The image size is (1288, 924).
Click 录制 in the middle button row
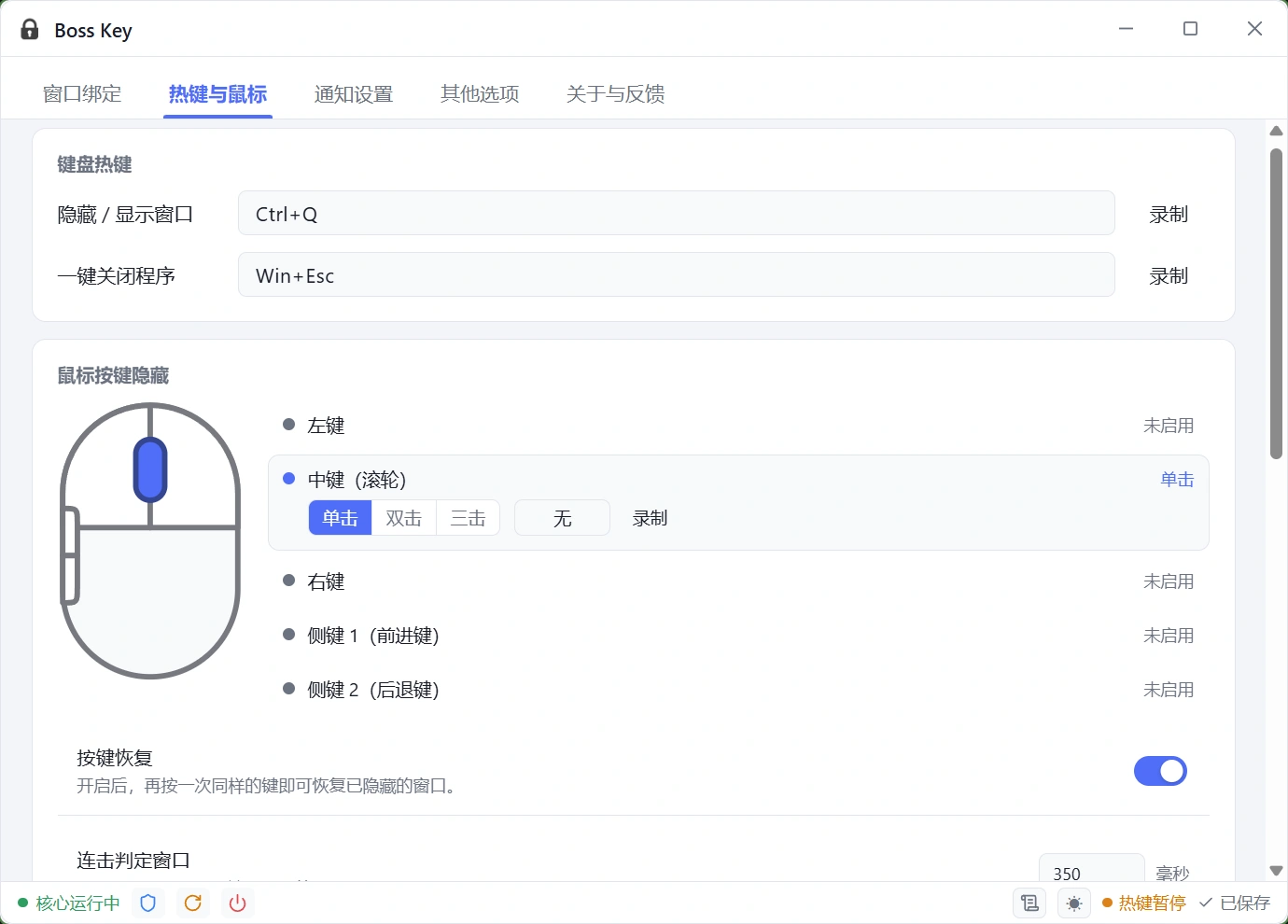click(650, 518)
